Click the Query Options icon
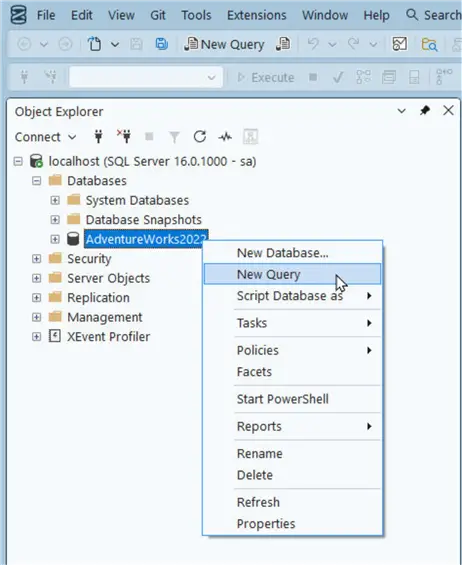Viewport: 462px width, 565px height. pos(389,77)
